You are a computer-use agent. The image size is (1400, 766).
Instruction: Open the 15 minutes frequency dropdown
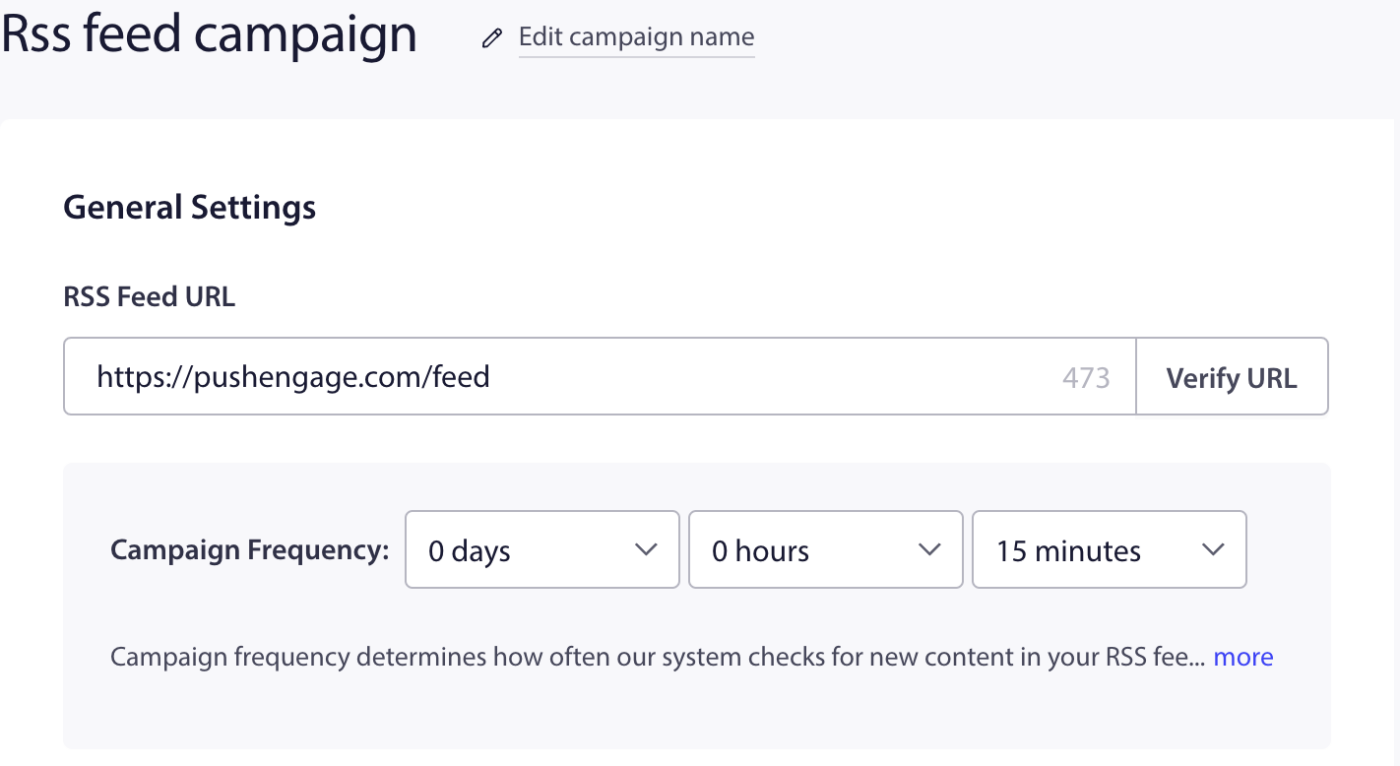pos(1109,550)
